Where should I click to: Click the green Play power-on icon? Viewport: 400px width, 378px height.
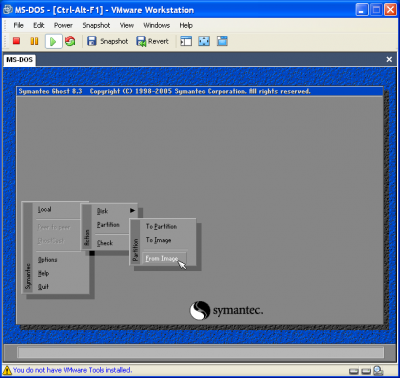tap(53, 41)
